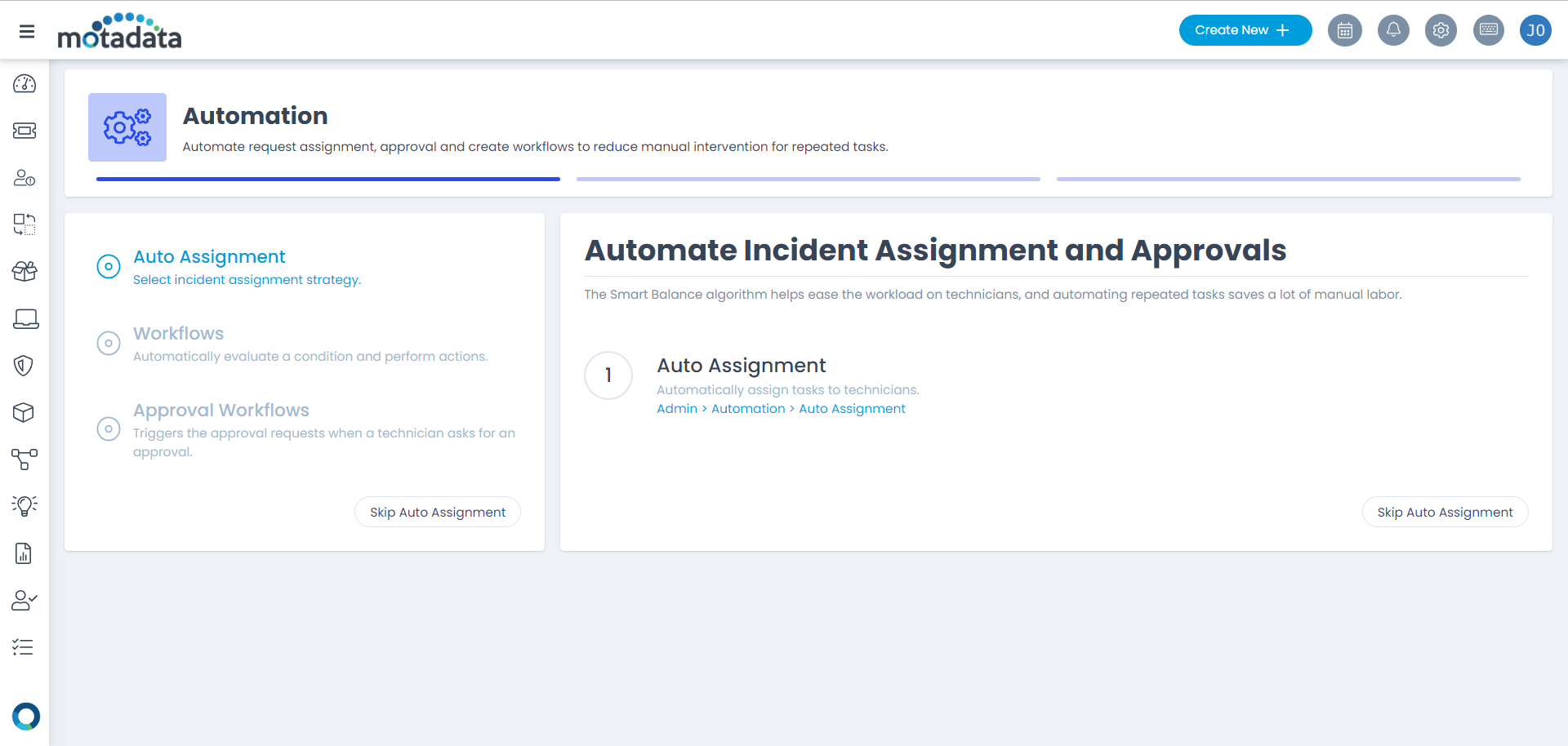Open the JO user profile menu
The height and width of the screenshot is (746, 1568).
[x=1535, y=30]
